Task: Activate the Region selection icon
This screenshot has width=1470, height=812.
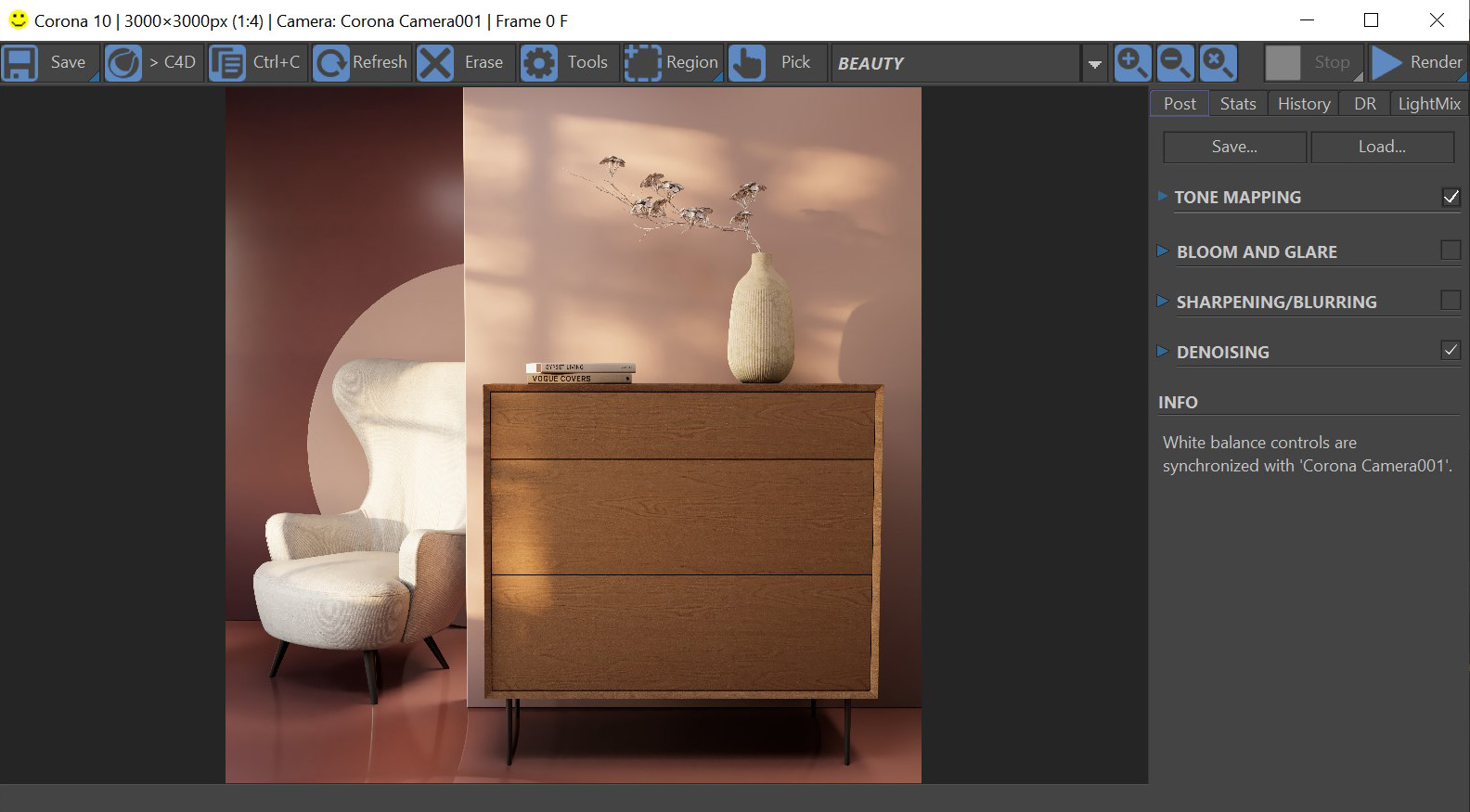Action: (x=643, y=63)
